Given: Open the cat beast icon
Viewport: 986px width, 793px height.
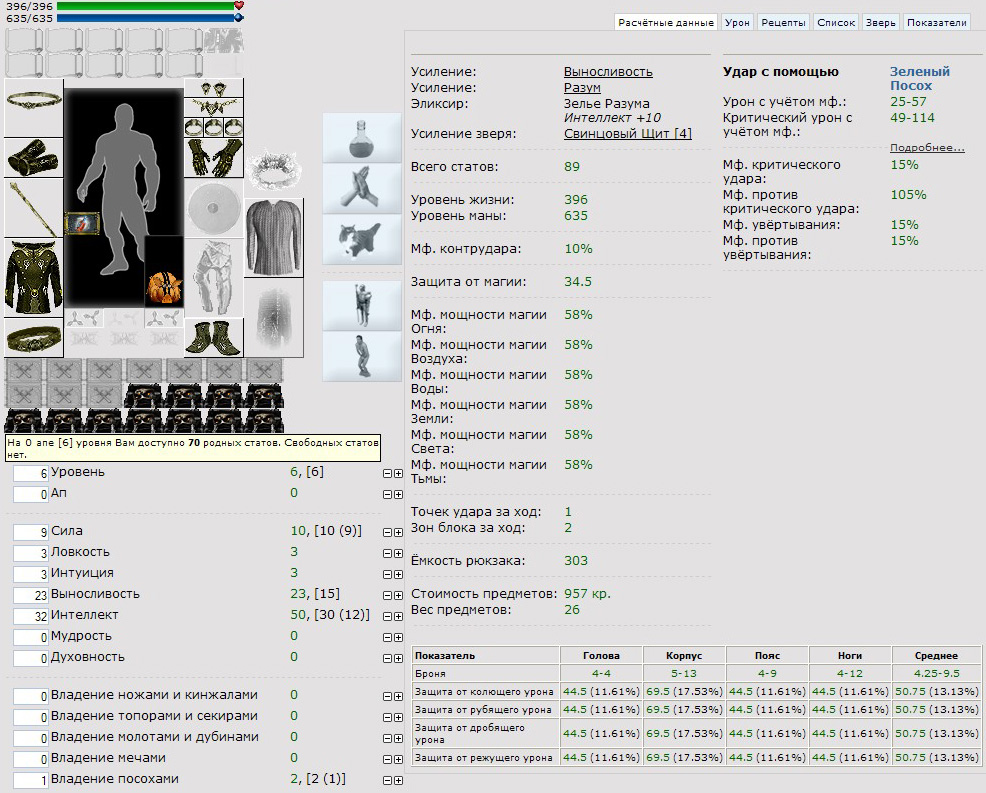Looking at the screenshot, I should pyautogui.click(x=362, y=239).
